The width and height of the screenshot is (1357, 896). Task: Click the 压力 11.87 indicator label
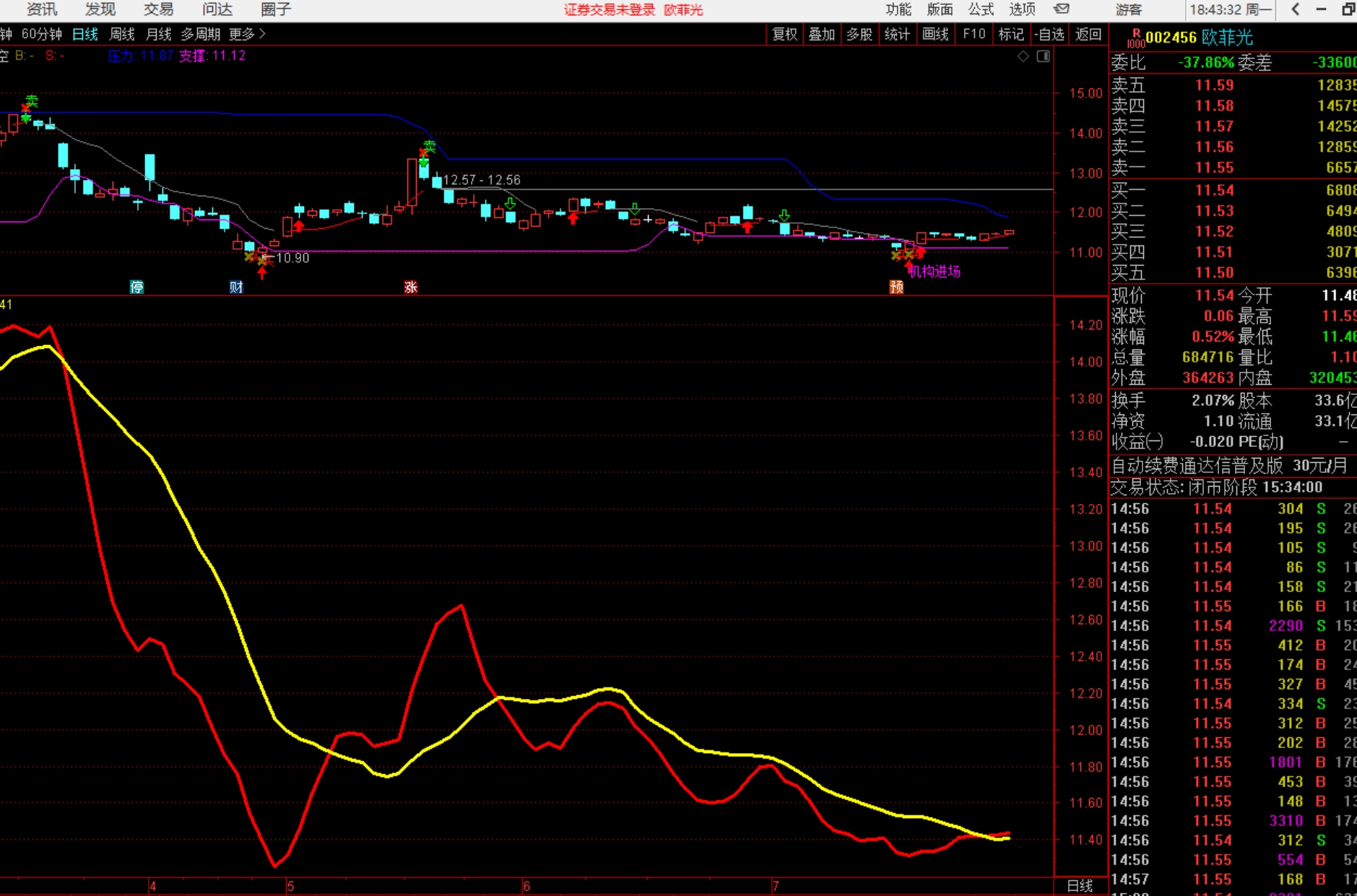(140, 56)
